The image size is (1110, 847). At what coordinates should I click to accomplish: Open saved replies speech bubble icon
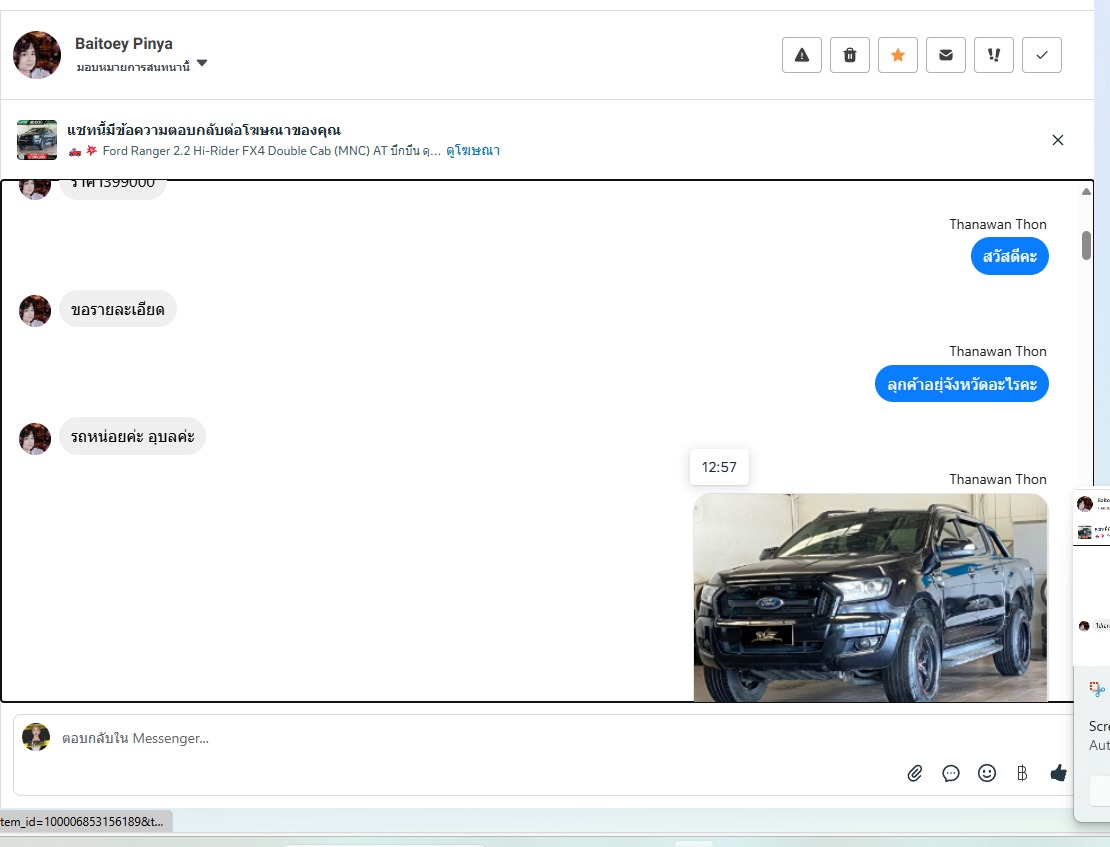[x=951, y=773]
